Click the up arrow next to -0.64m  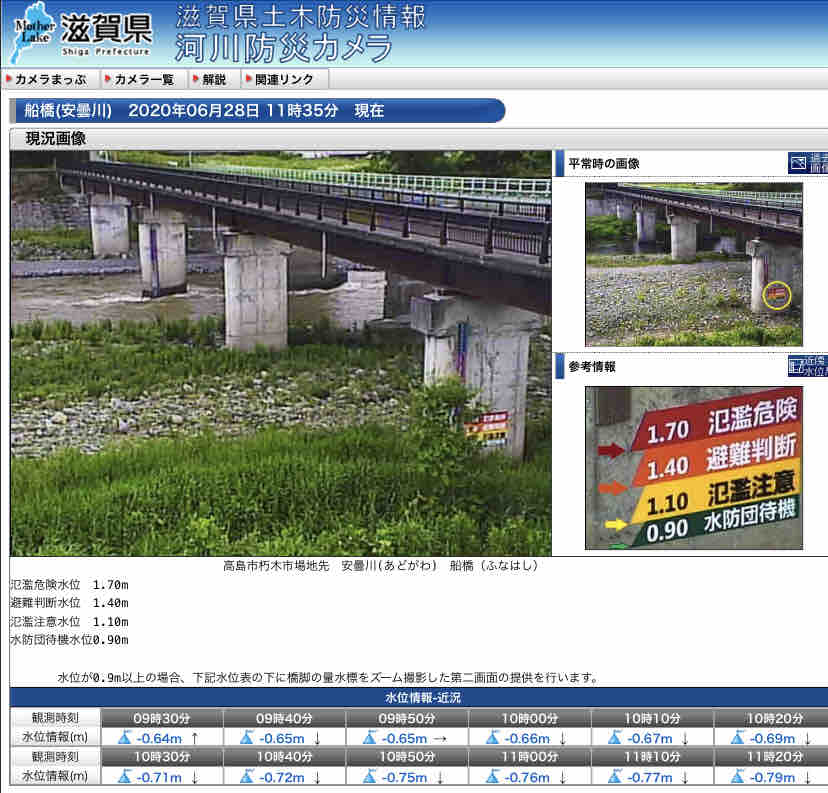(195, 738)
